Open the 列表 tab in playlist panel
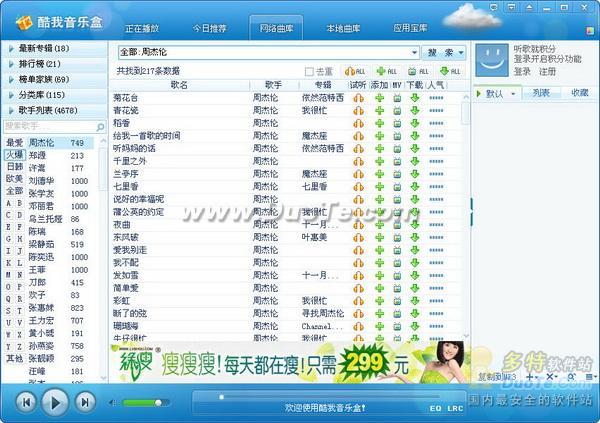The width and height of the screenshot is (600, 423). 541,93
